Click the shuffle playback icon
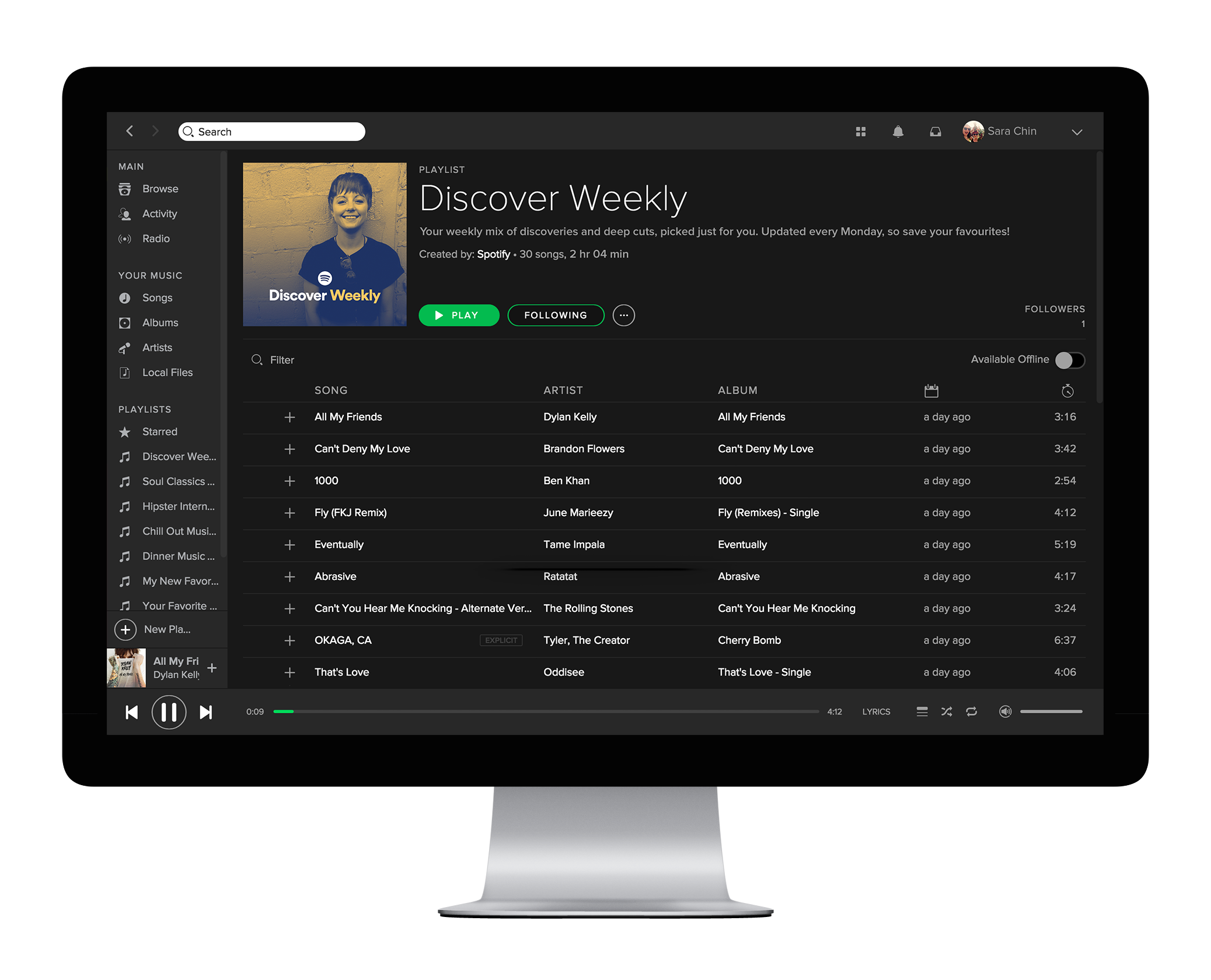This screenshot has height=980, width=1211. pyautogui.click(x=946, y=711)
